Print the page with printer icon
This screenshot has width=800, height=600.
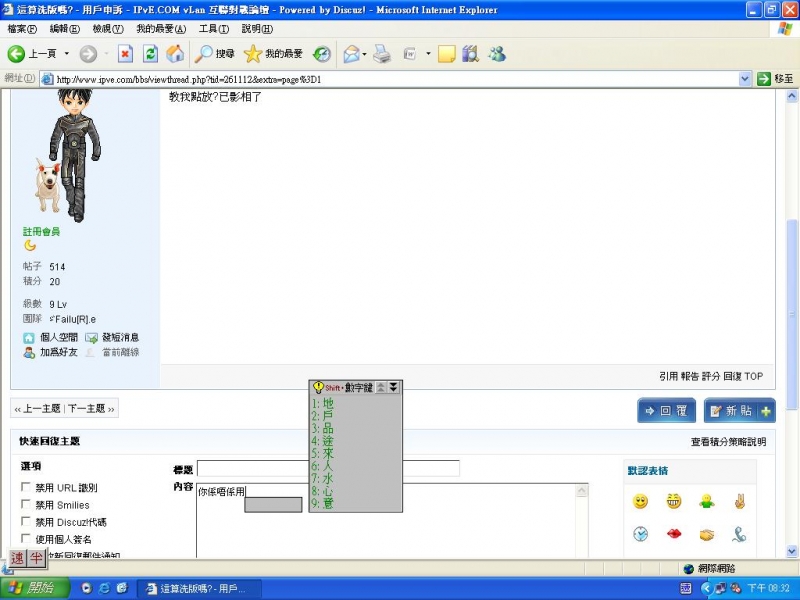coord(382,54)
